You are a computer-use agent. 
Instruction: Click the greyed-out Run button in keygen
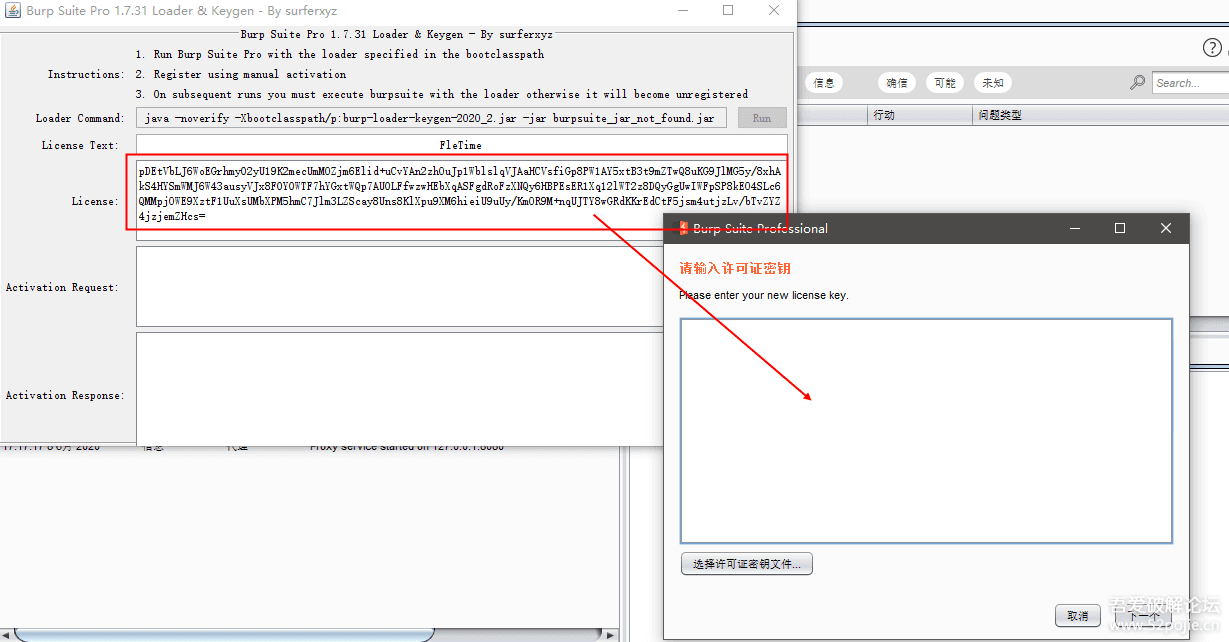[762, 118]
